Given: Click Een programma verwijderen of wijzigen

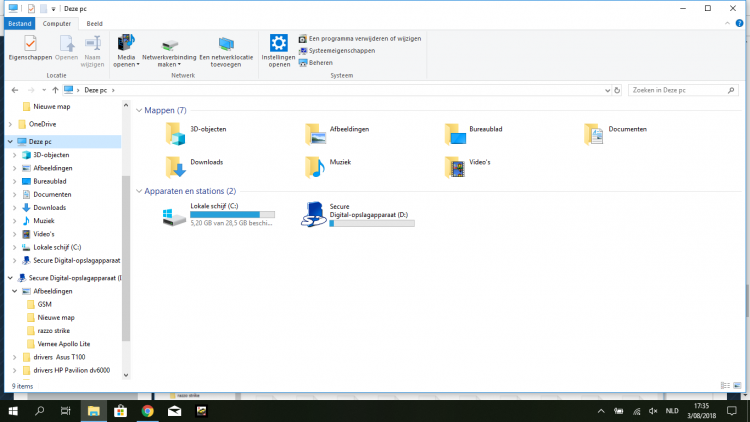Looking at the screenshot, I should (364, 38).
